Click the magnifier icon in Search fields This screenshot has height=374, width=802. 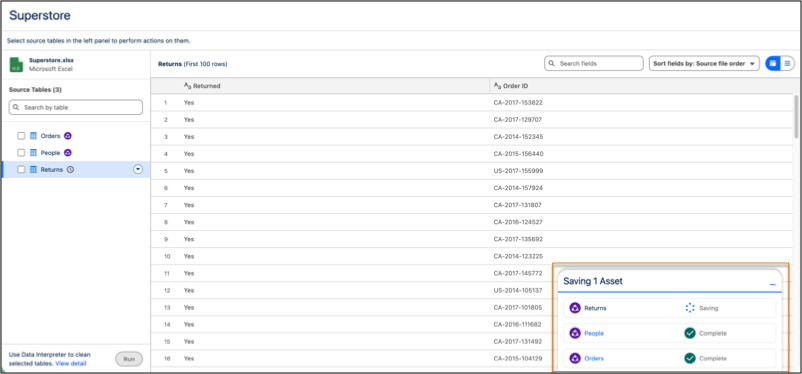(552, 64)
